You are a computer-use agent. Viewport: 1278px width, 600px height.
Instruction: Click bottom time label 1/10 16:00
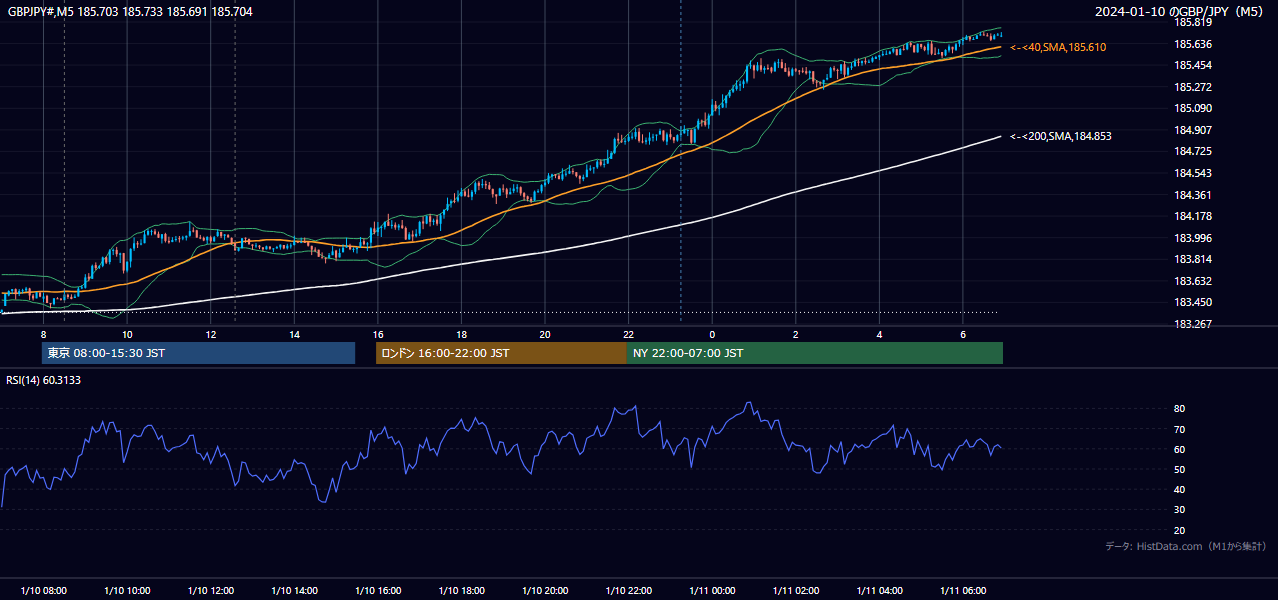(x=378, y=591)
